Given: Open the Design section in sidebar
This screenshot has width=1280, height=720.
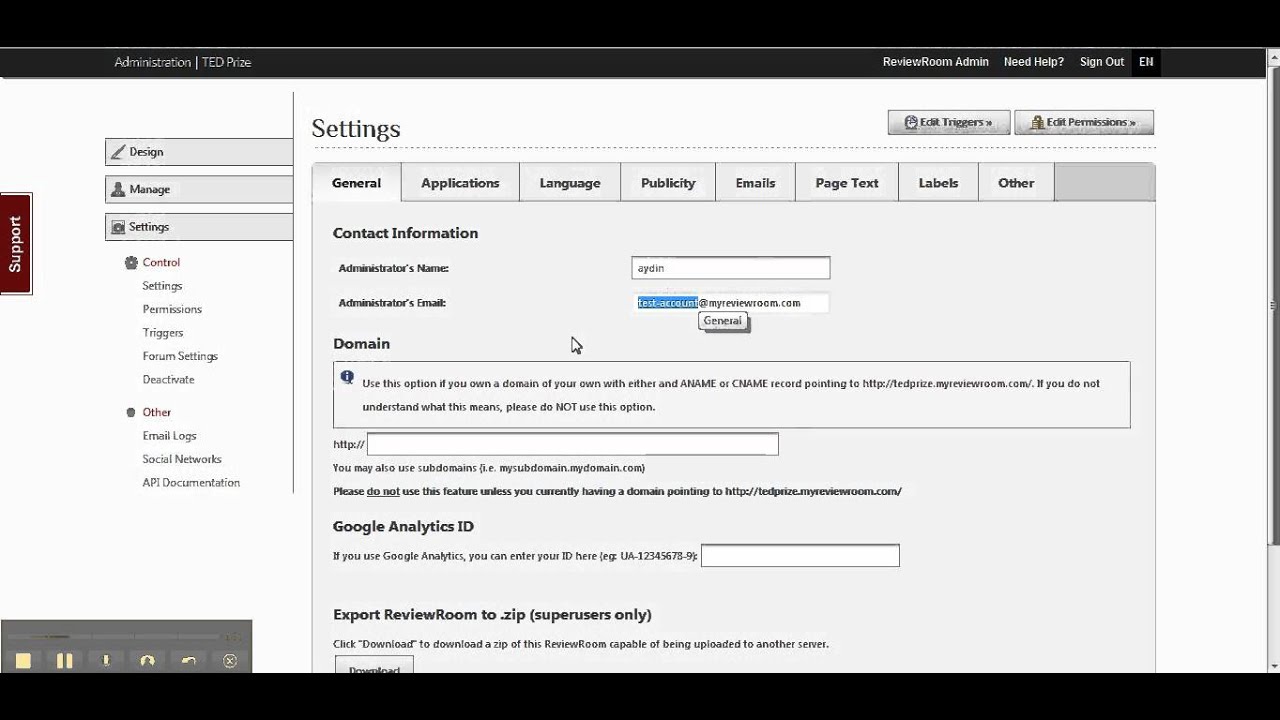Looking at the screenshot, I should (x=199, y=152).
